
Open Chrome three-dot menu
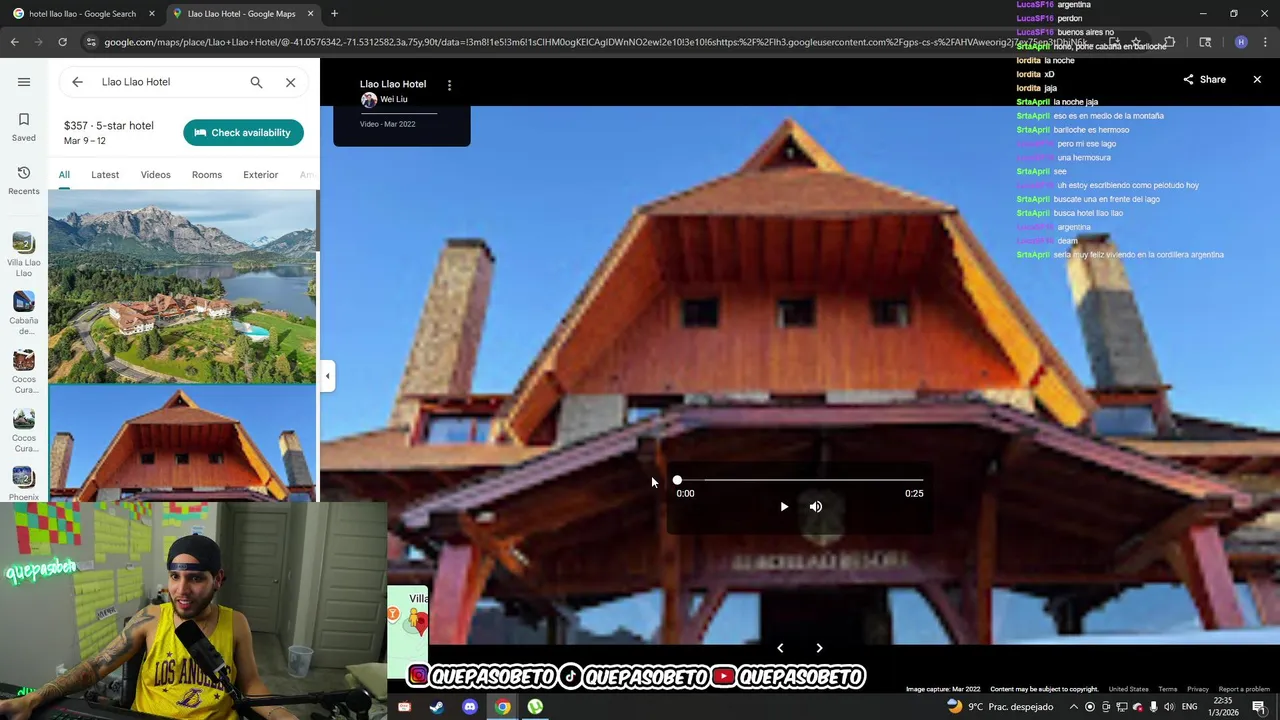1265,42
